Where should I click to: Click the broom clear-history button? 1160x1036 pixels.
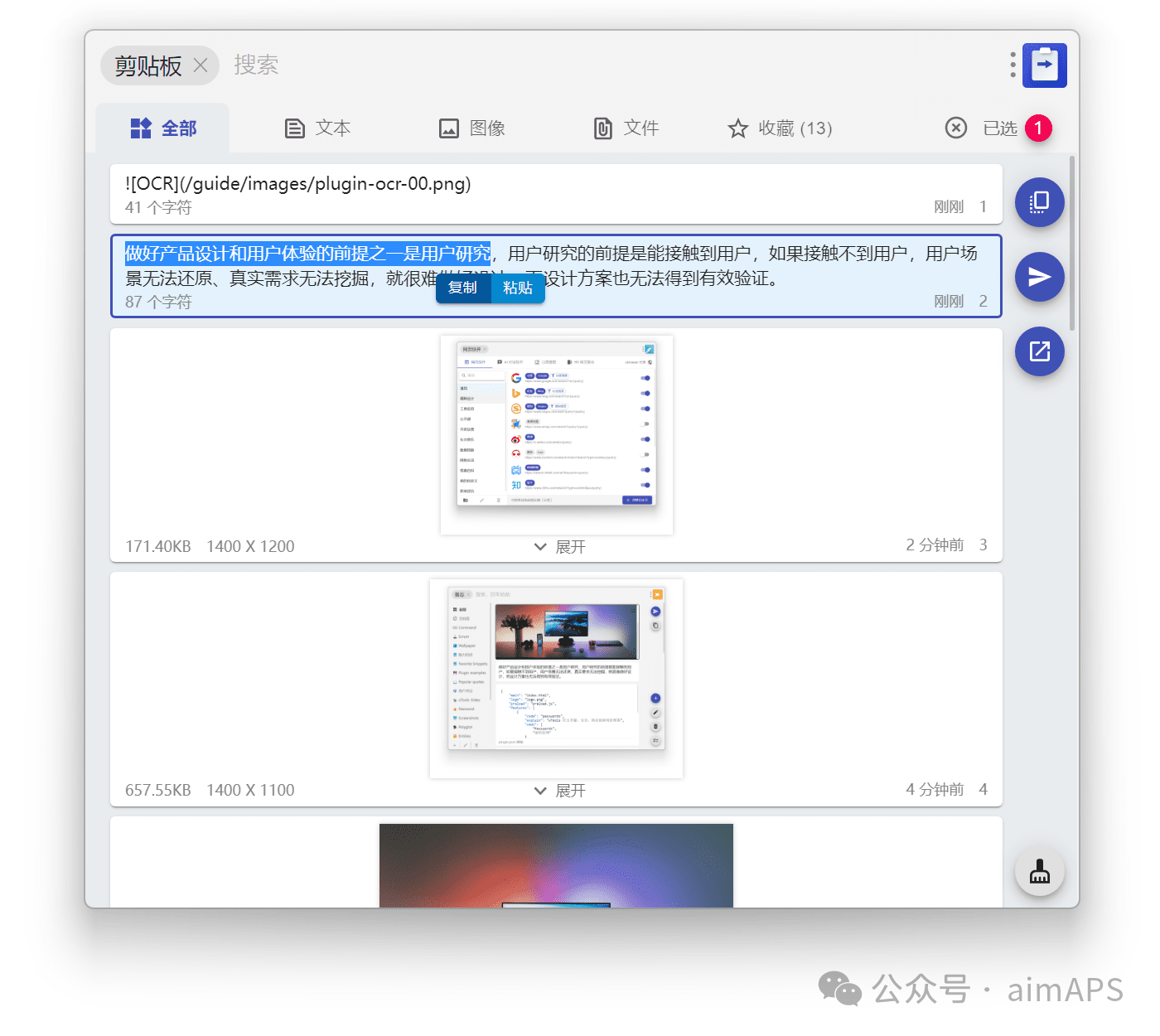(x=1039, y=872)
